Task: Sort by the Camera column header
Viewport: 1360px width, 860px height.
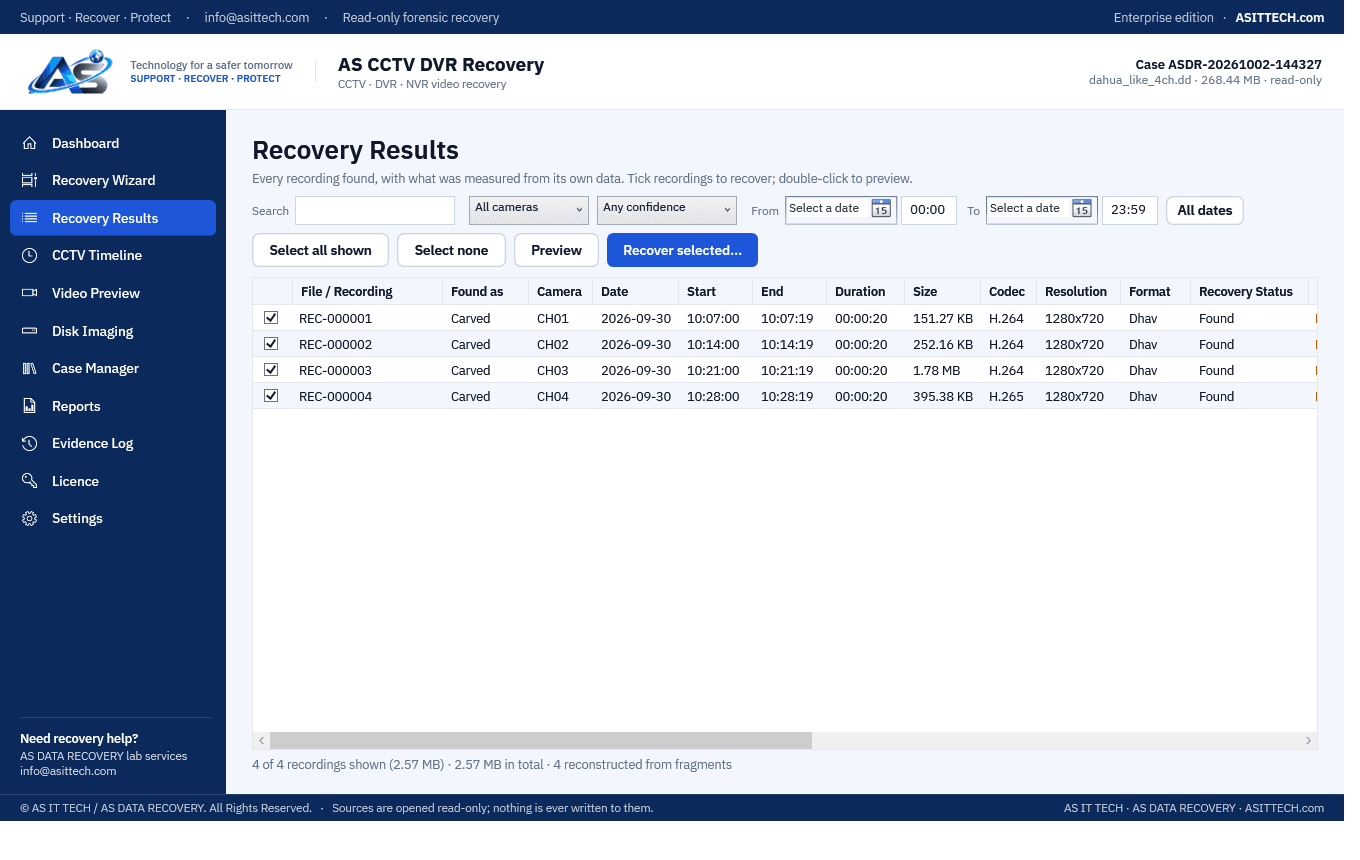Action: (560, 291)
